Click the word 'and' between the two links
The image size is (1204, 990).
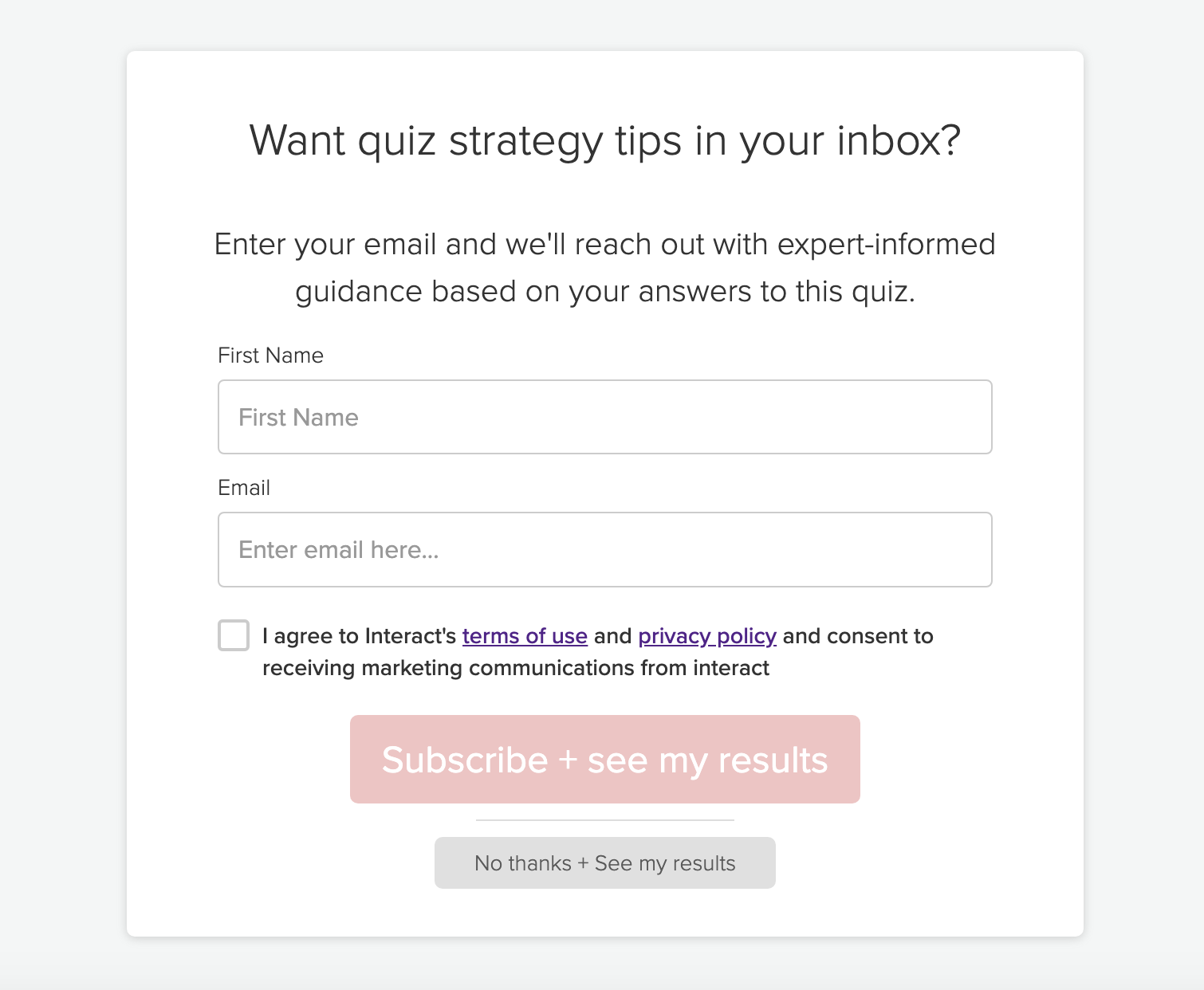tap(612, 636)
